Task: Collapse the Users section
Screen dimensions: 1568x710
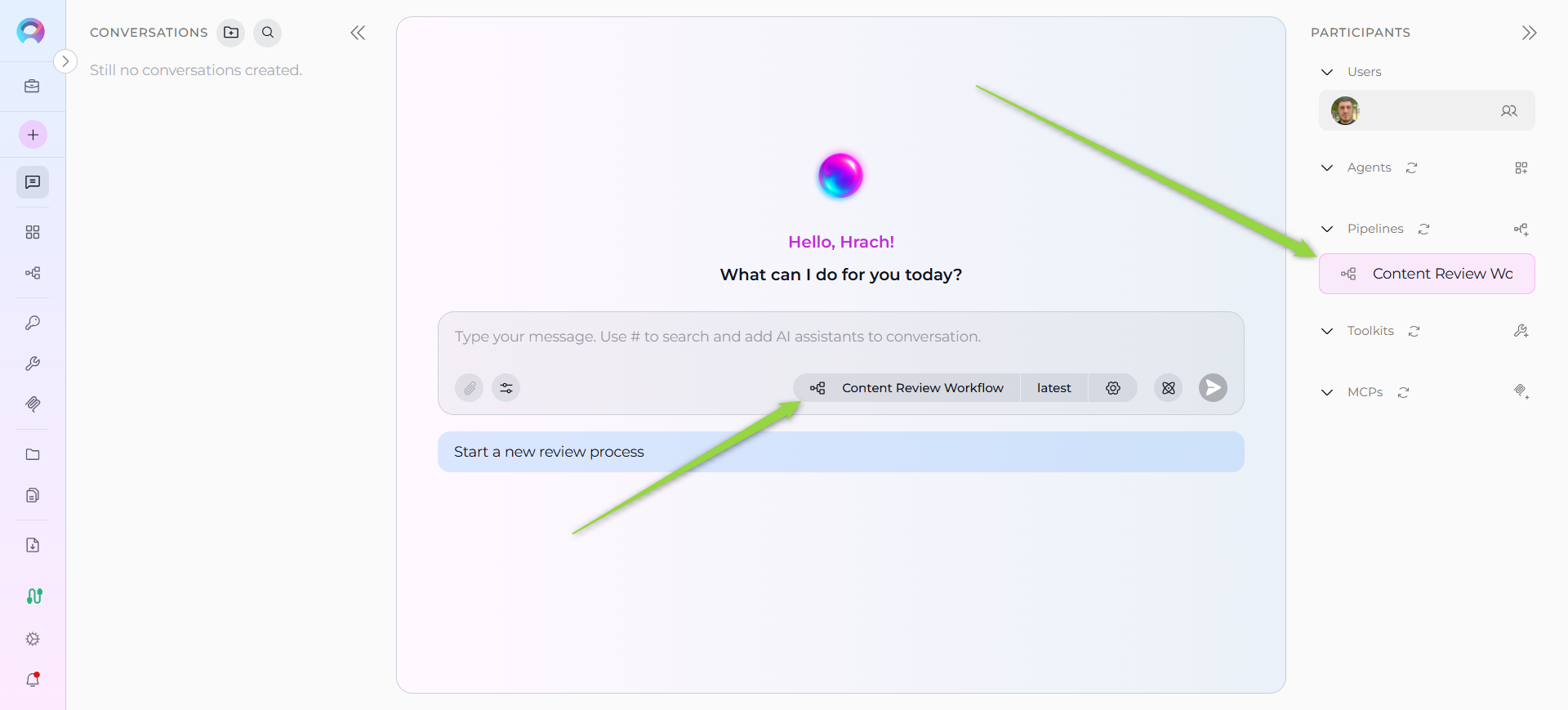Action: (x=1327, y=72)
